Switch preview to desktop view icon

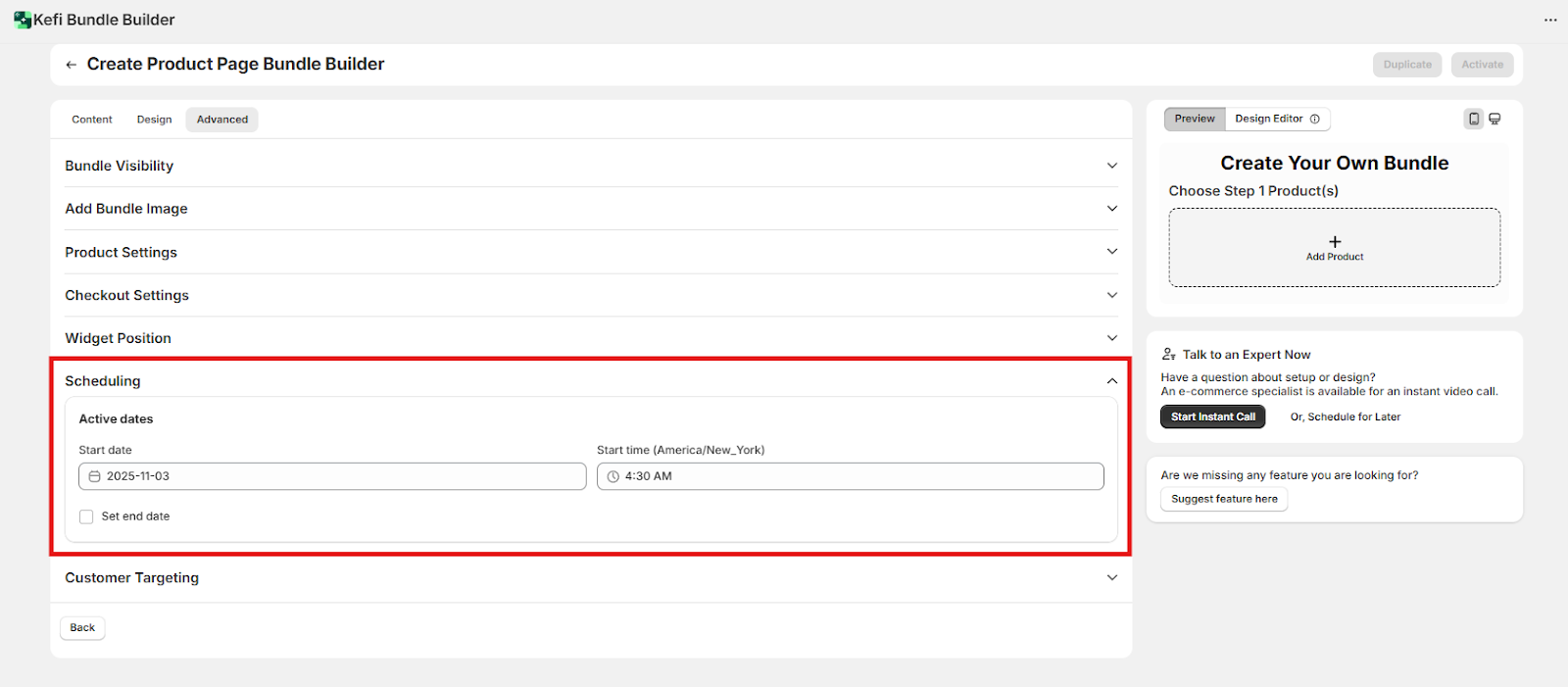(1494, 119)
